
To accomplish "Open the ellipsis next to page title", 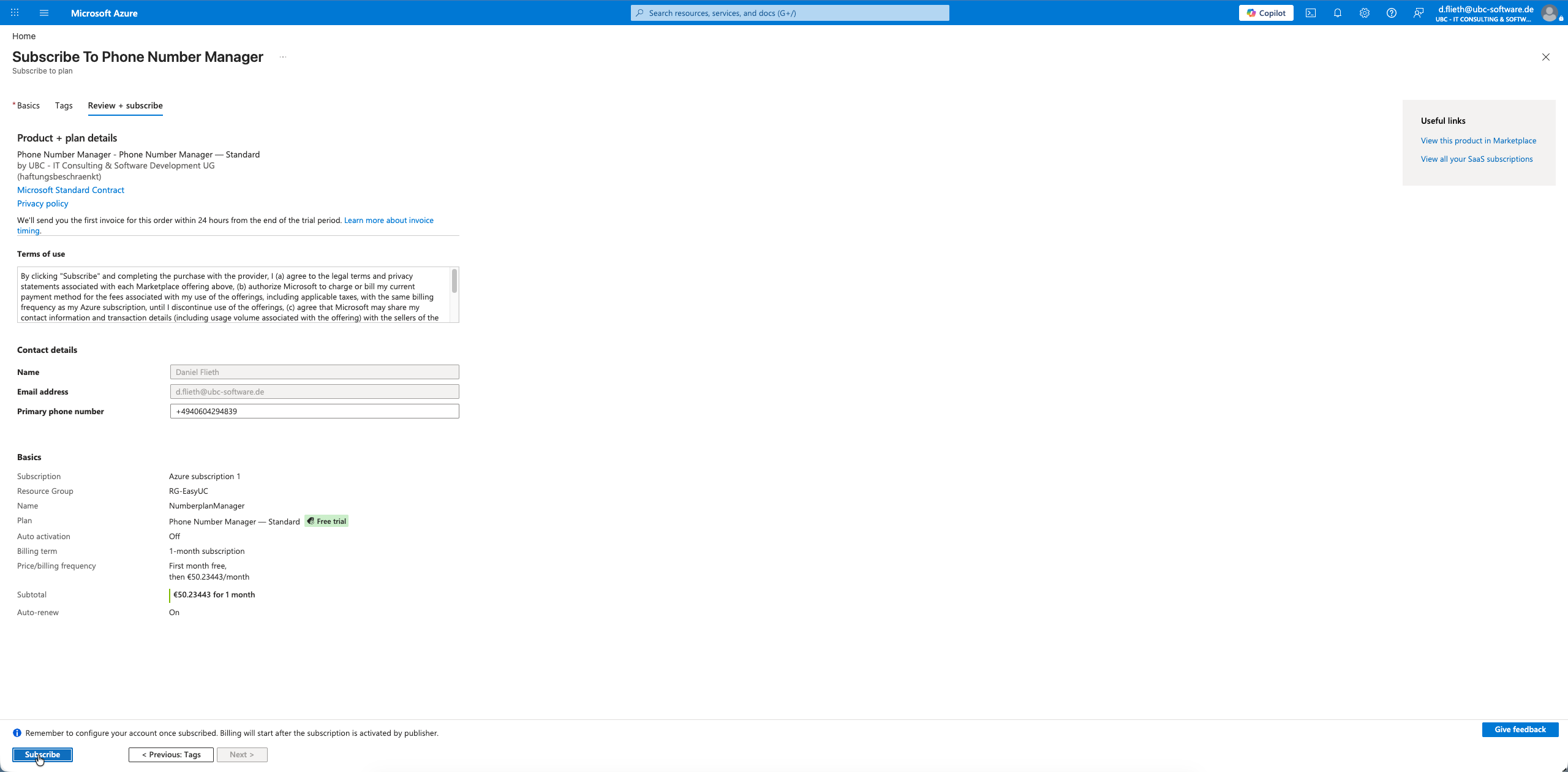I will tap(283, 57).
